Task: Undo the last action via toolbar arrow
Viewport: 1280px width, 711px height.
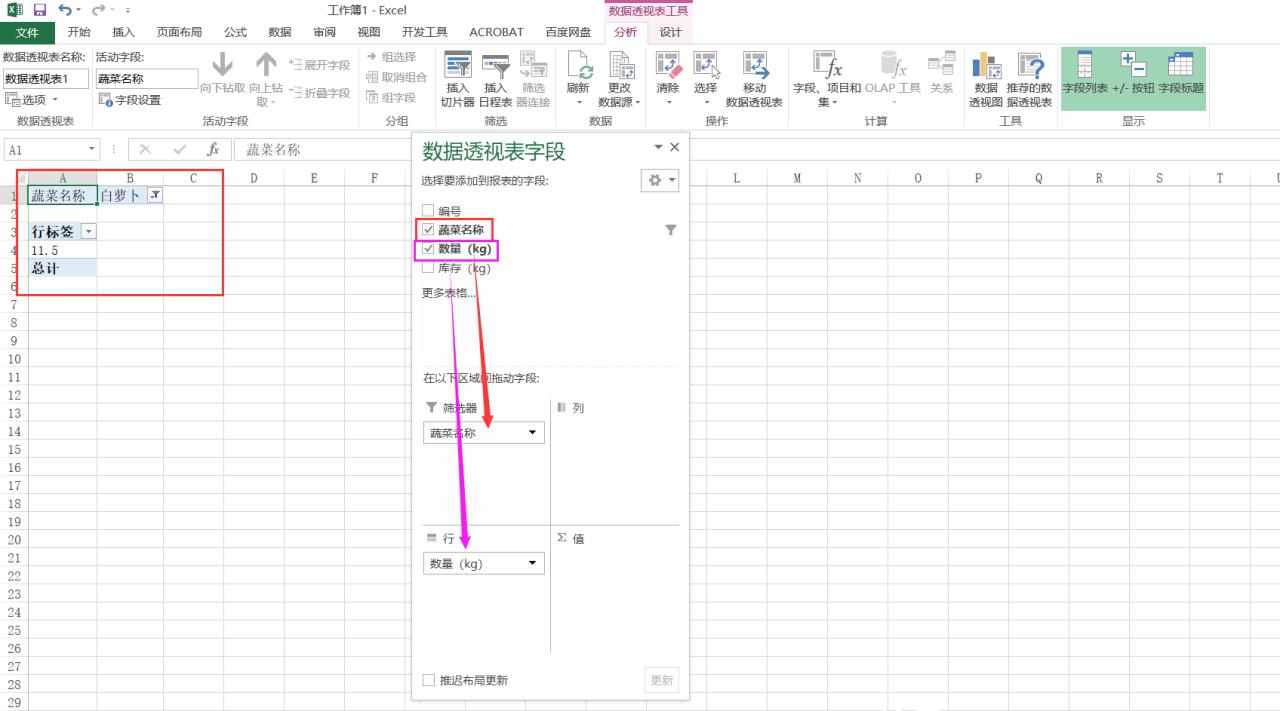Action: pyautogui.click(x=65, y=10)
